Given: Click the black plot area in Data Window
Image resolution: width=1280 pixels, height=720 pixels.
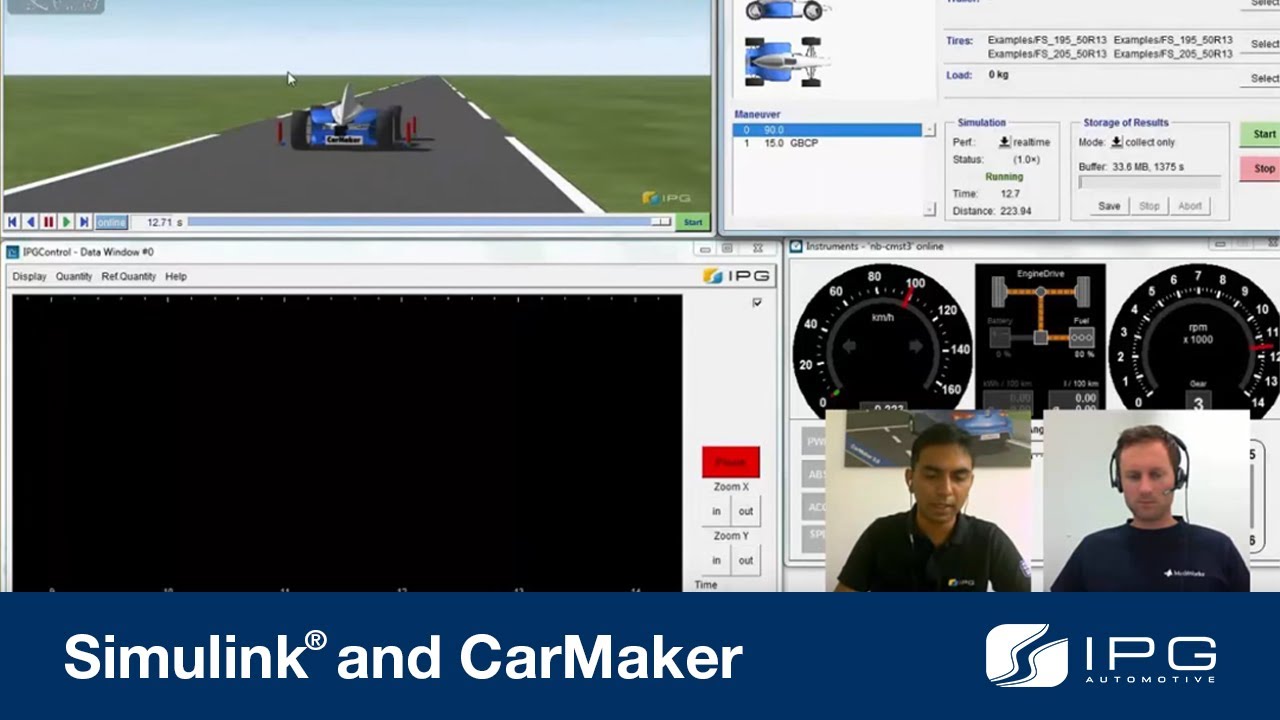Looking at the screenshot, I should pyautogui.click(x=346, y=441).
